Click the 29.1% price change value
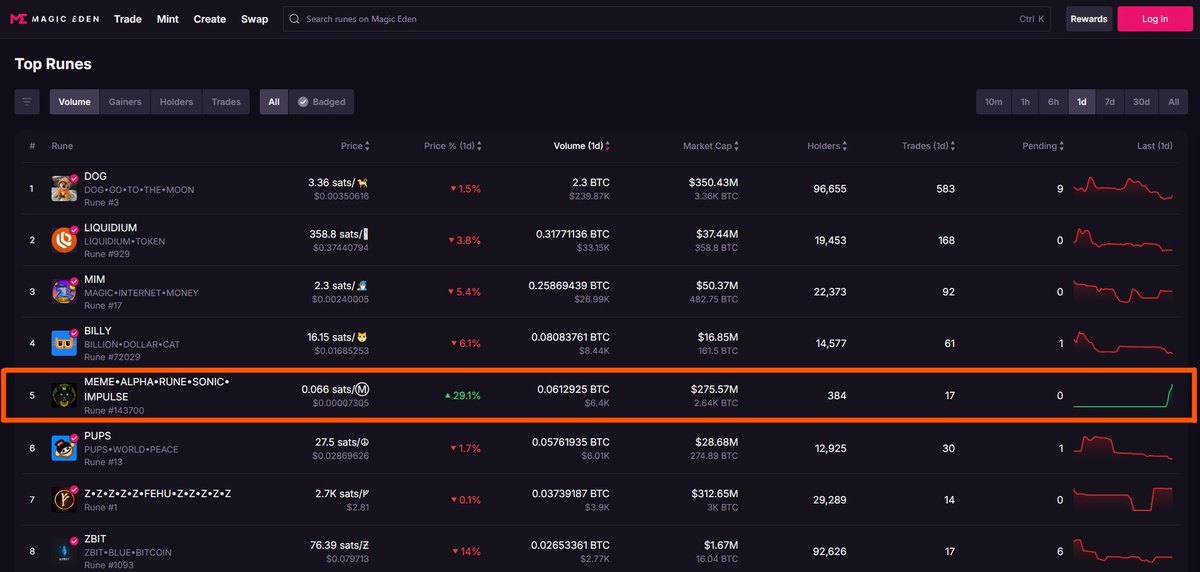Viewport: 1200px width, 572px height. point(462,396)
